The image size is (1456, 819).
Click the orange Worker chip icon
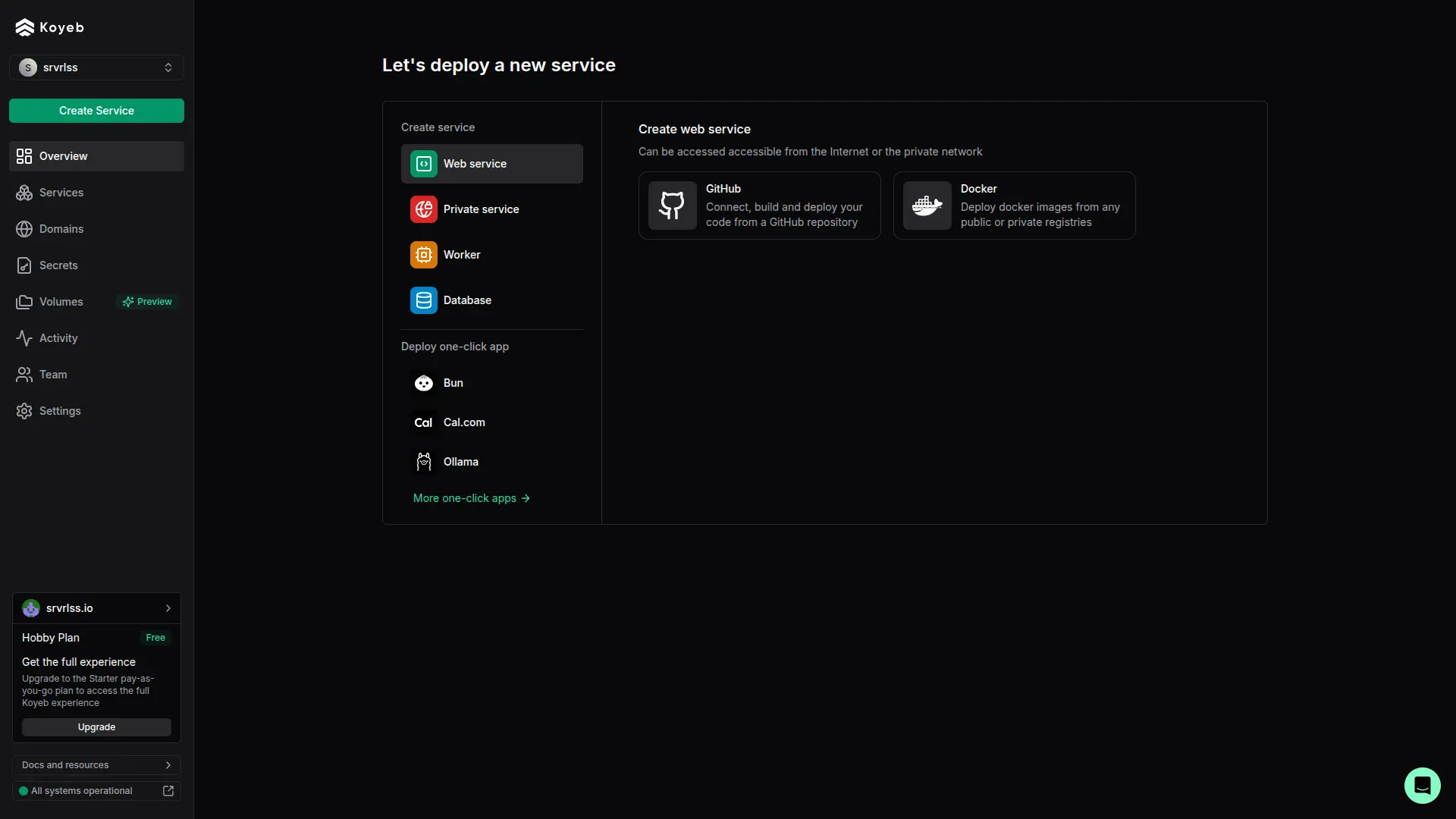pos(424,255)
